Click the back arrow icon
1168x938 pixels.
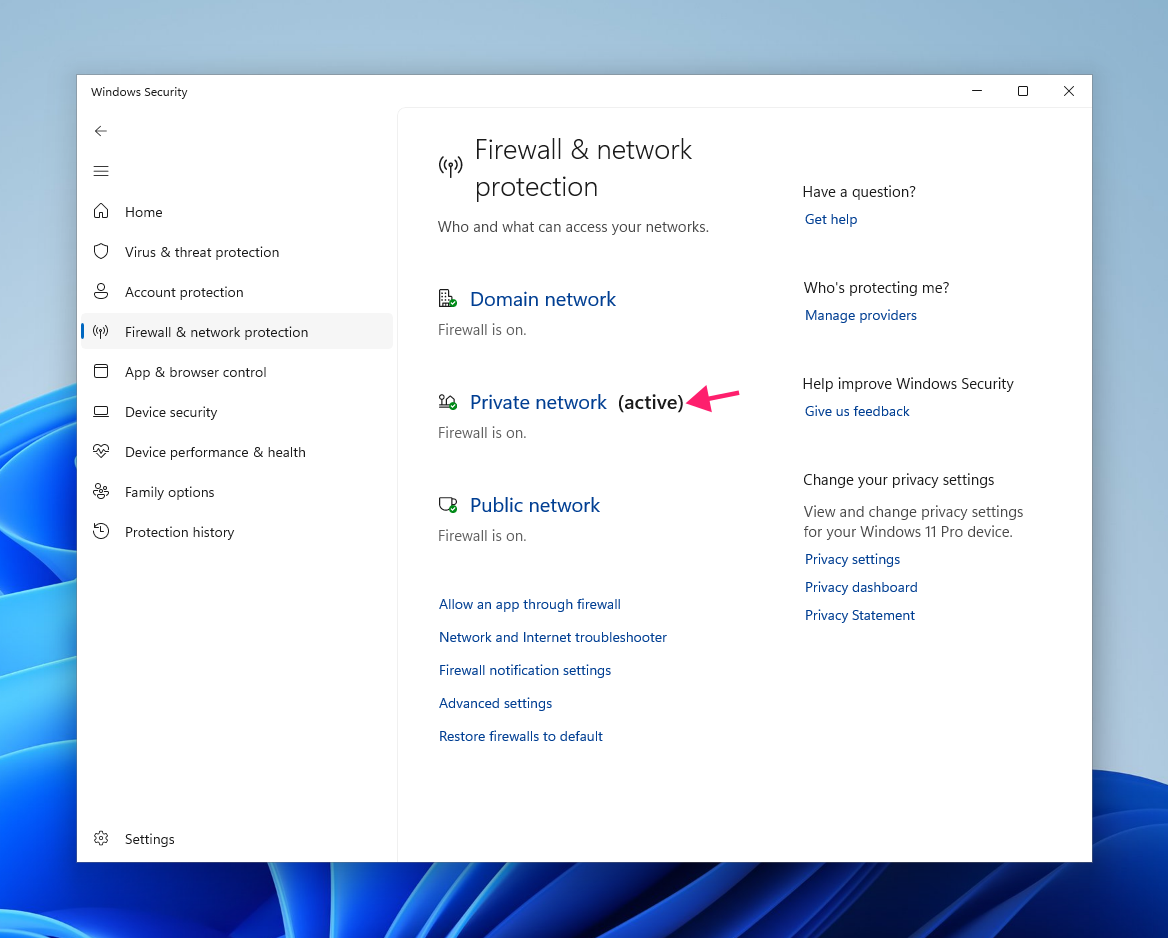(101, 131)
